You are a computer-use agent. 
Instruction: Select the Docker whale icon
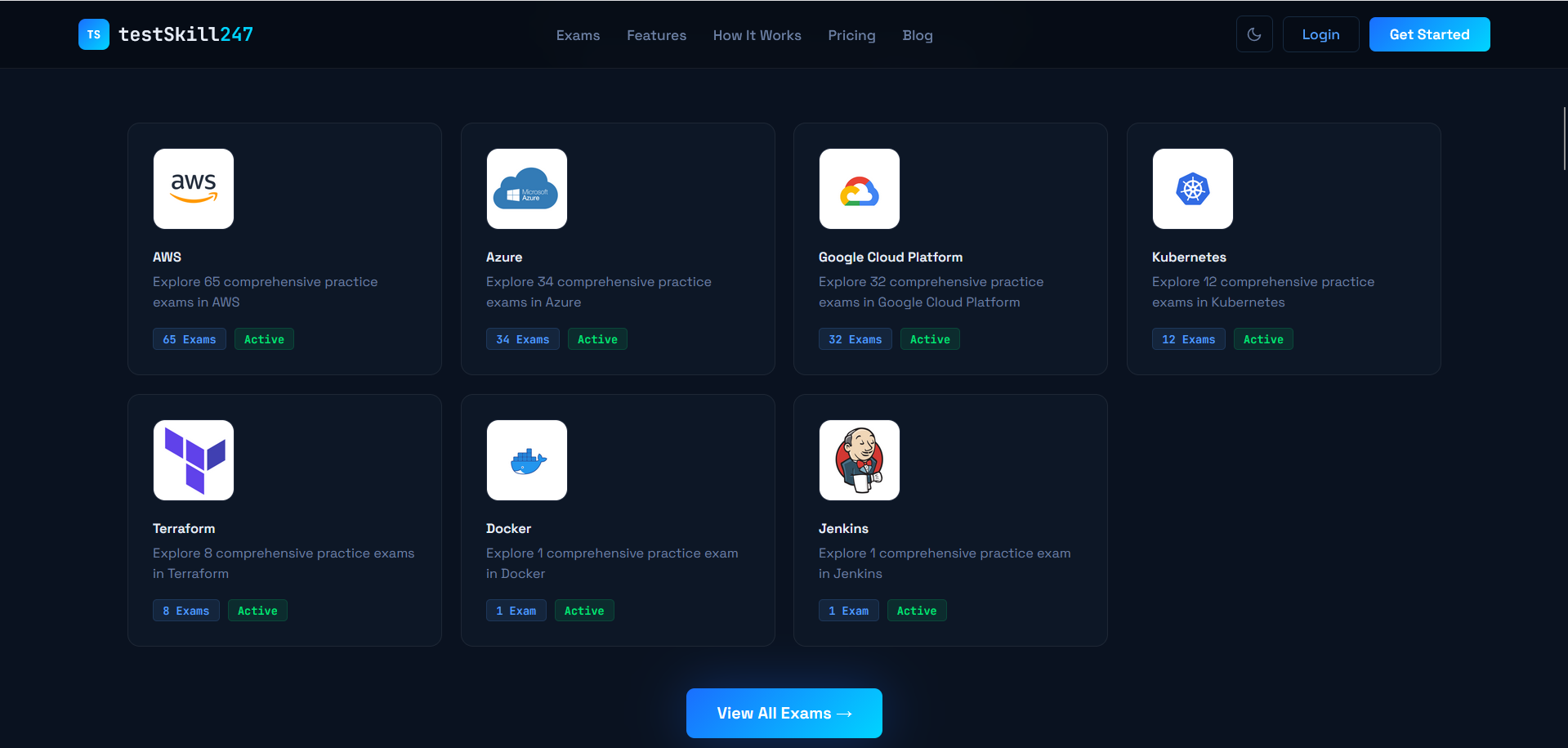click(x=526, y=459)
